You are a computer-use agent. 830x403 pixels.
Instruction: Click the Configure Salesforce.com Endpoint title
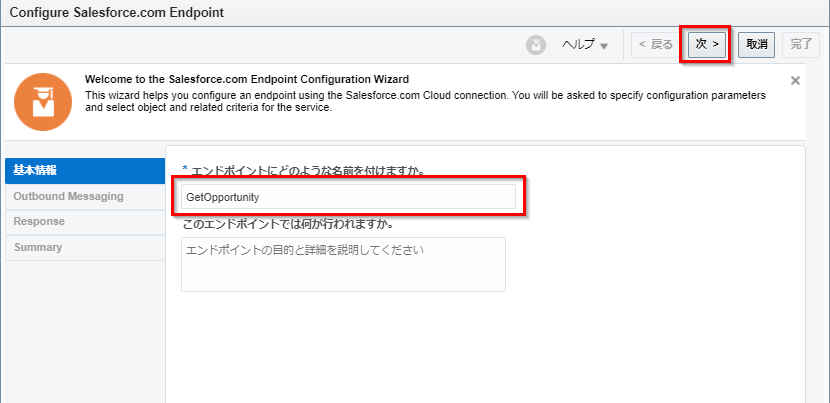(116, 12)
